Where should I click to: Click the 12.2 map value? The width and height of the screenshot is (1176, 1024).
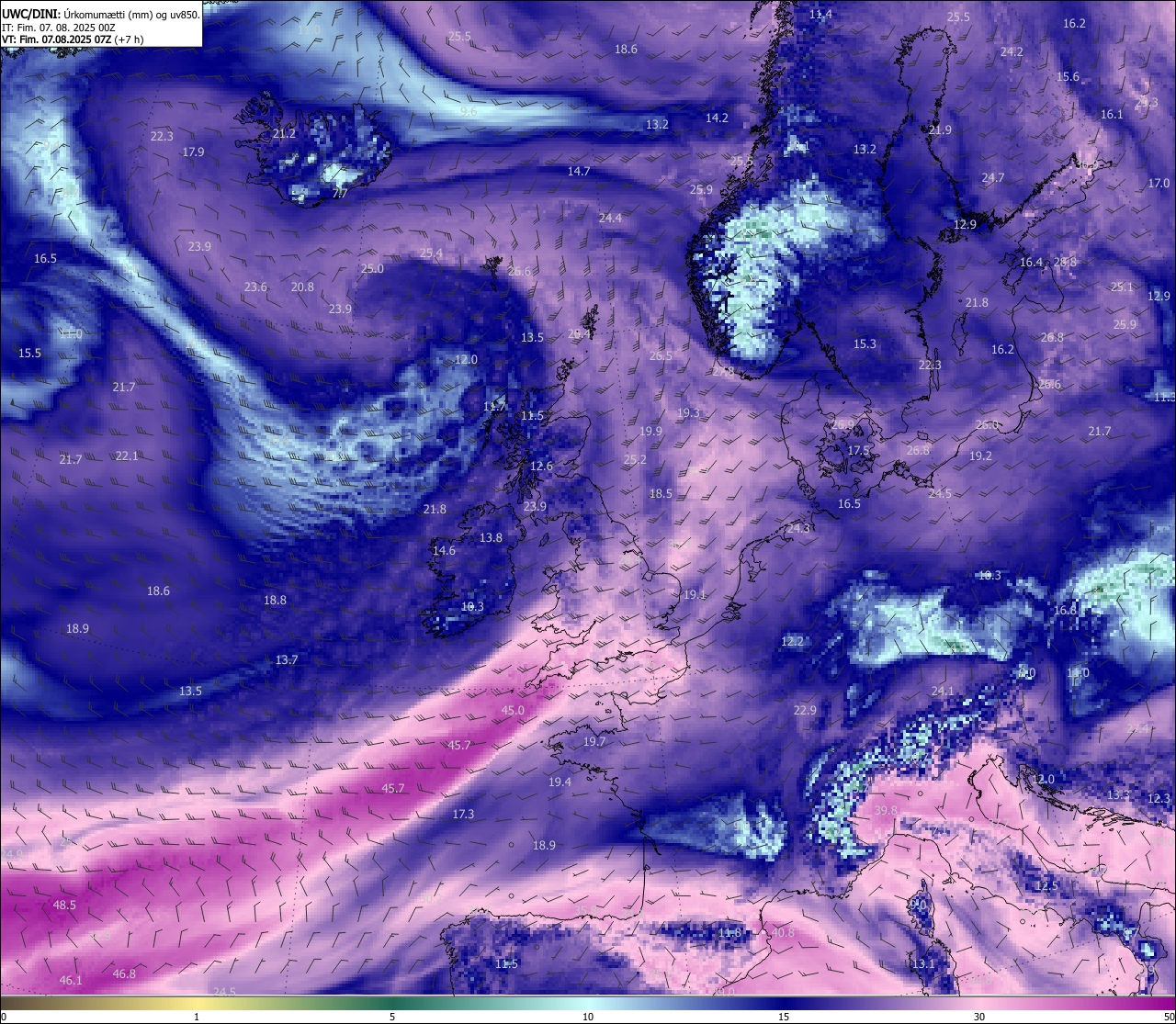tap(792, 642)
